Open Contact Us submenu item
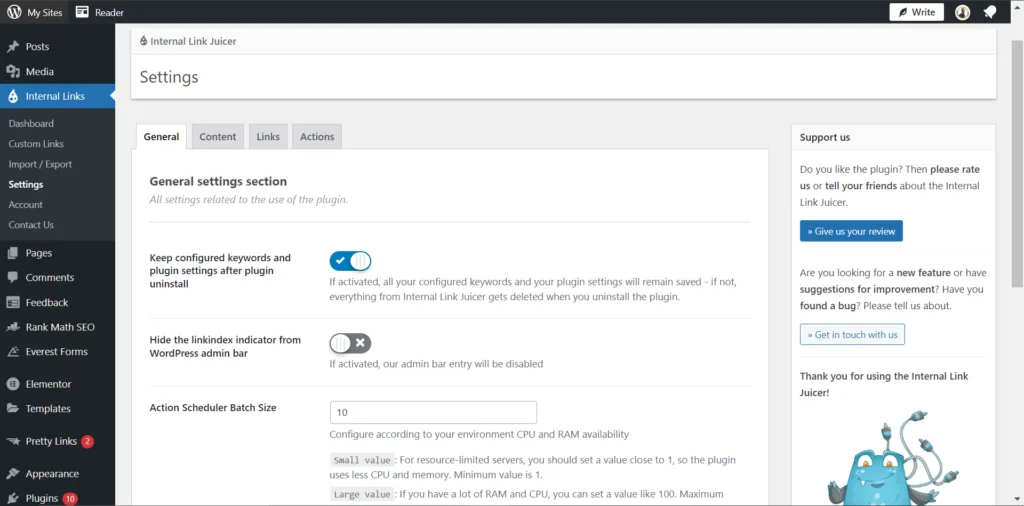This screenshot has width=1024, height=506. pyautogui.click(x=31, y=225)
